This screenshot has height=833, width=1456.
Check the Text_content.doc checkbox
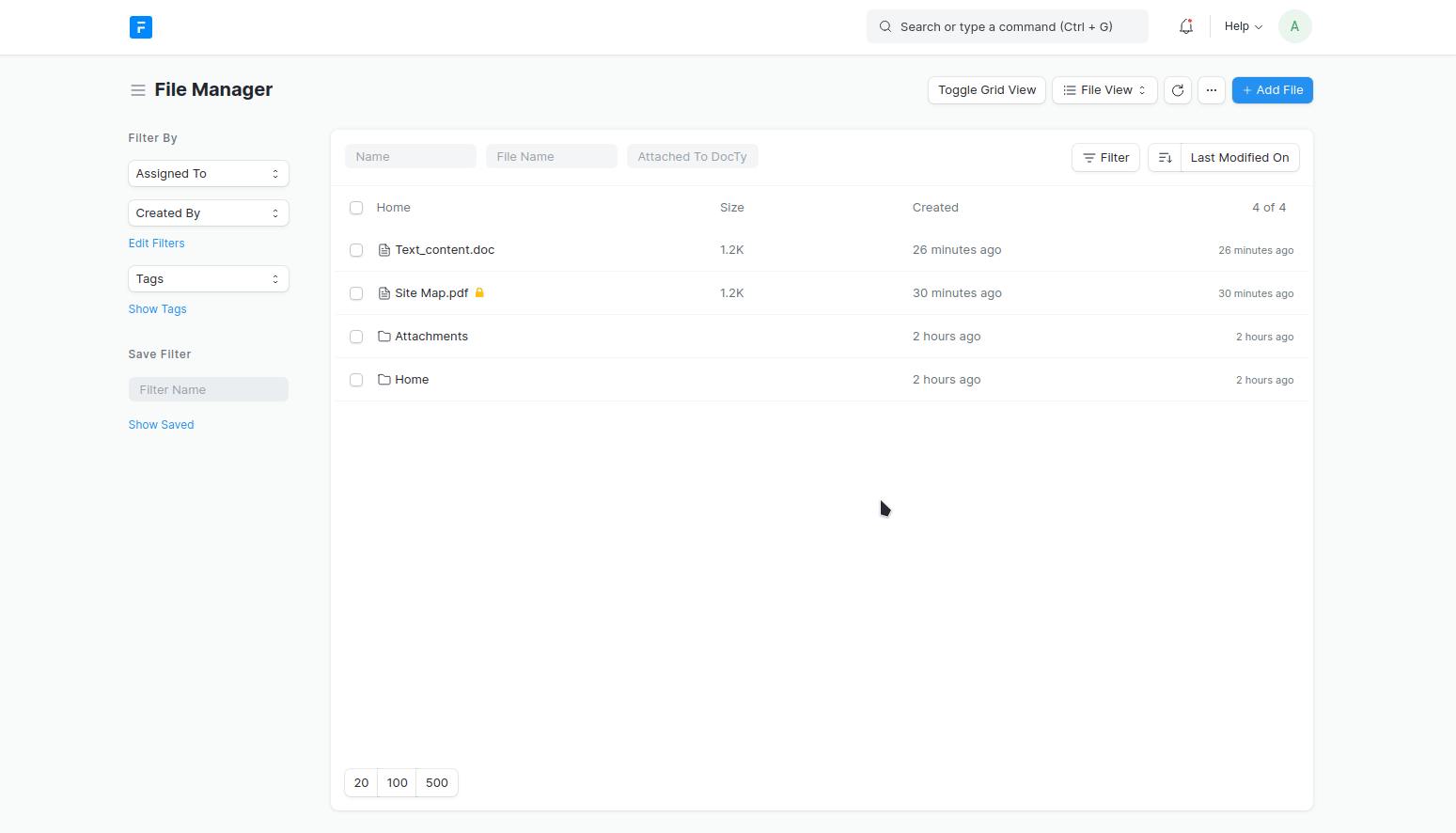356,250
